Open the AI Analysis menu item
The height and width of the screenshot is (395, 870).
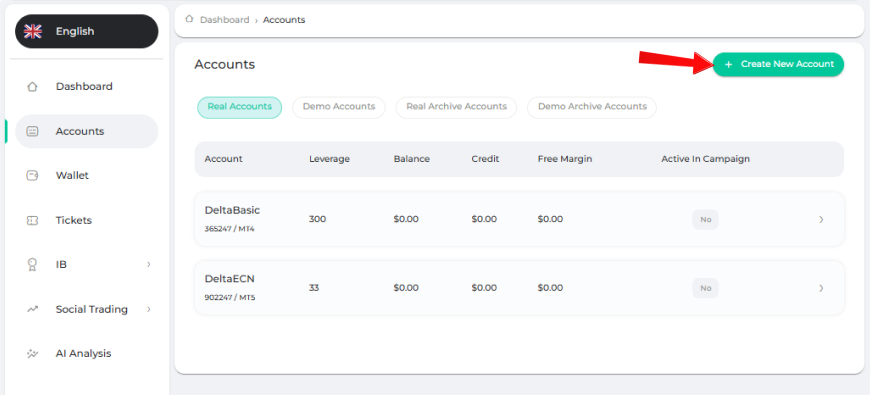point(87,353)
